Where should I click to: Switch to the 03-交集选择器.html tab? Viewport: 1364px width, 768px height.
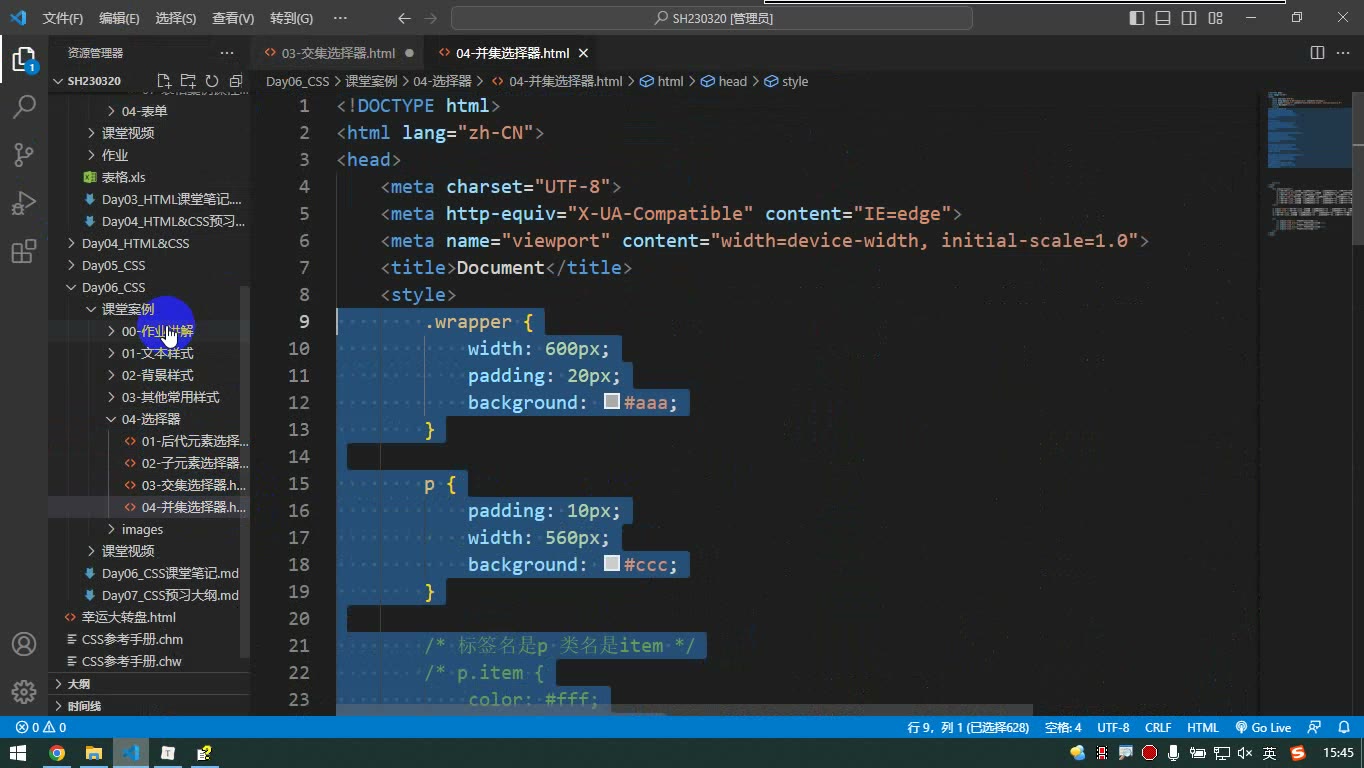(338, 53)
